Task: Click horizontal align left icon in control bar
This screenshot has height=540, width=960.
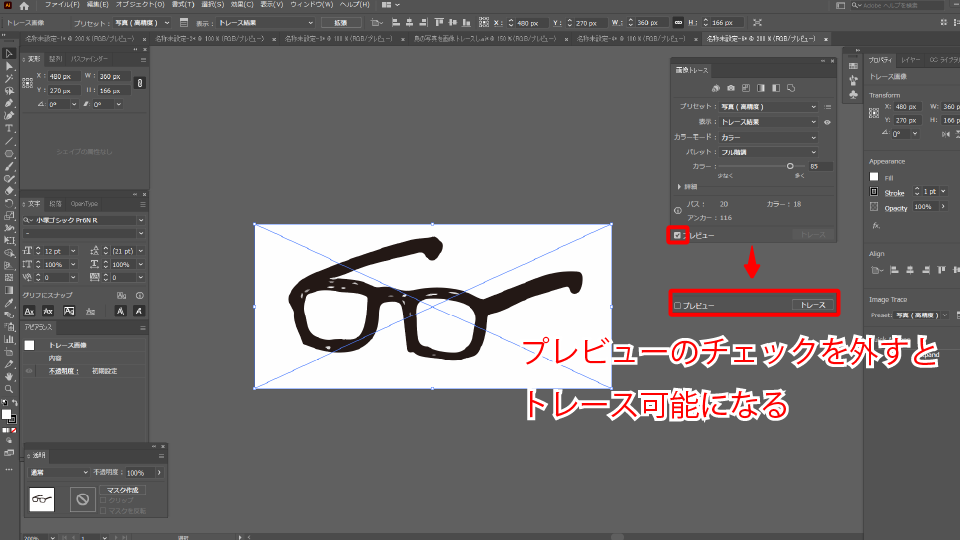Action: tap(396, 23)
